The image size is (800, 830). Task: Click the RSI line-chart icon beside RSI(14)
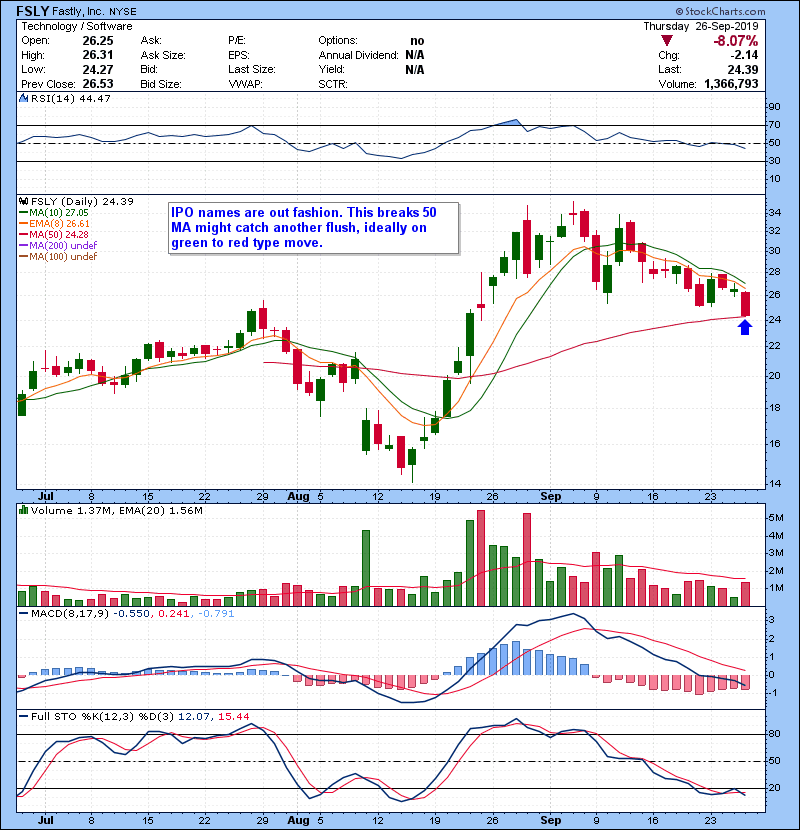(23, 98)
